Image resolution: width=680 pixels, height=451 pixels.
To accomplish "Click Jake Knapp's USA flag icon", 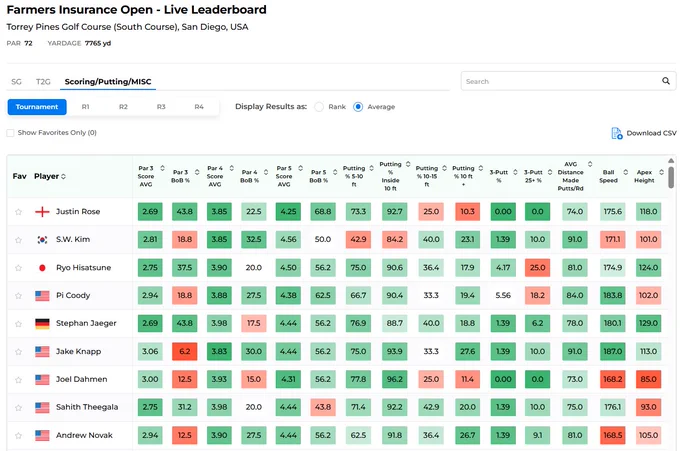I will [x=42, y=351].
